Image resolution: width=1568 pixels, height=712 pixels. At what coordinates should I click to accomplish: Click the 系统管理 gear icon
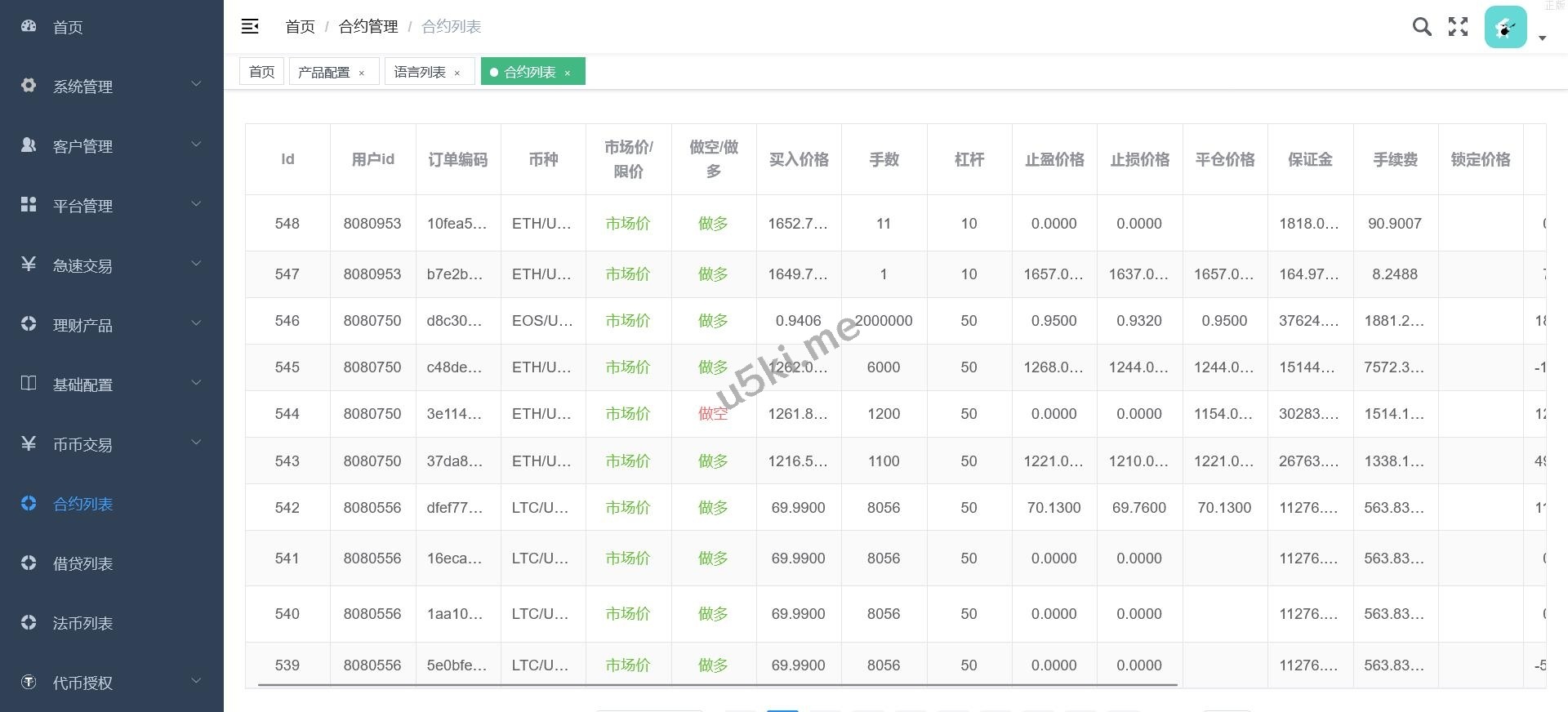(29, 86)
